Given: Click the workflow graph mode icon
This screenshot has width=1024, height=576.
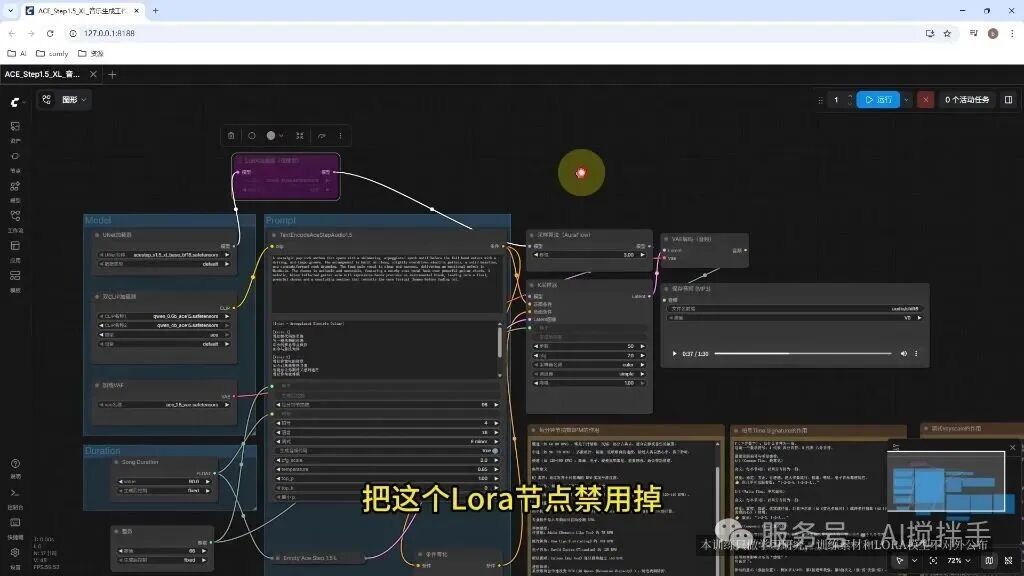Looking at the screenshot, I should pos(46,99).
